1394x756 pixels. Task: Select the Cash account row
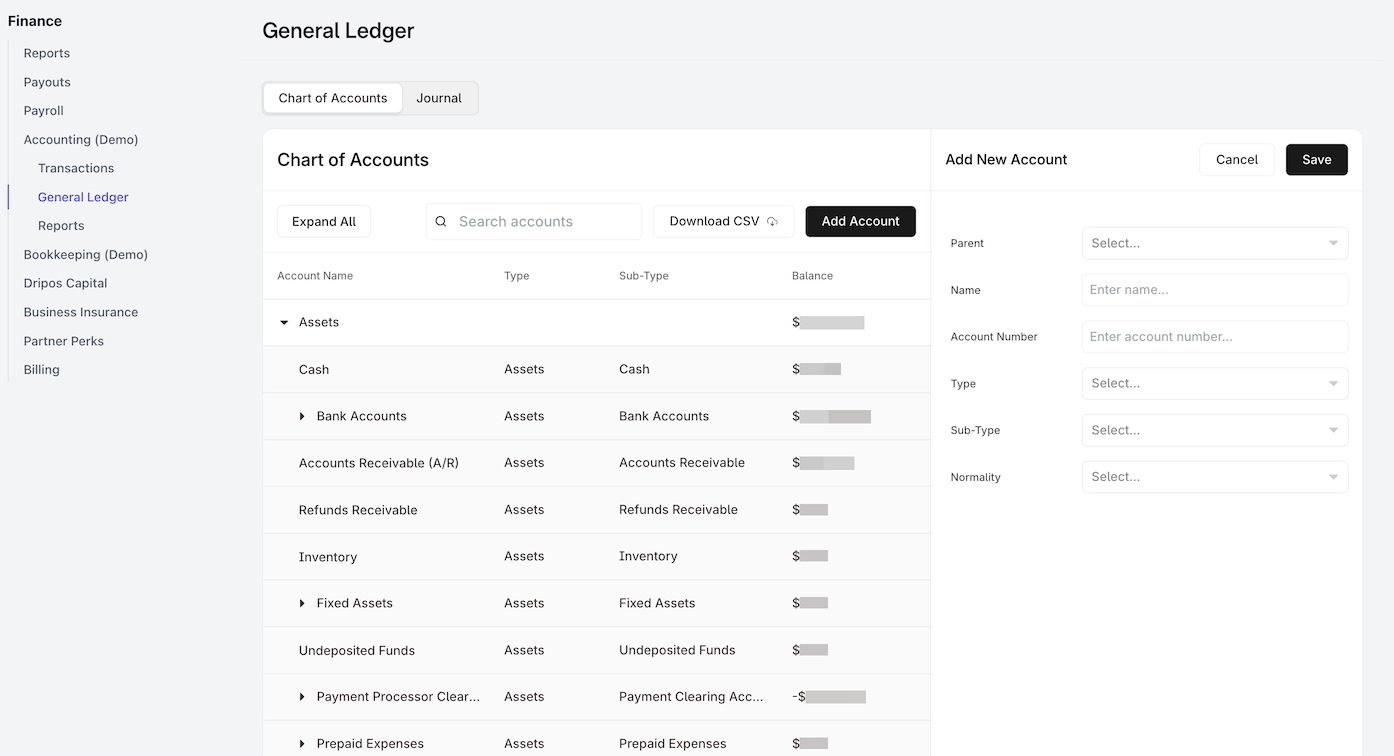click(596, 370)
